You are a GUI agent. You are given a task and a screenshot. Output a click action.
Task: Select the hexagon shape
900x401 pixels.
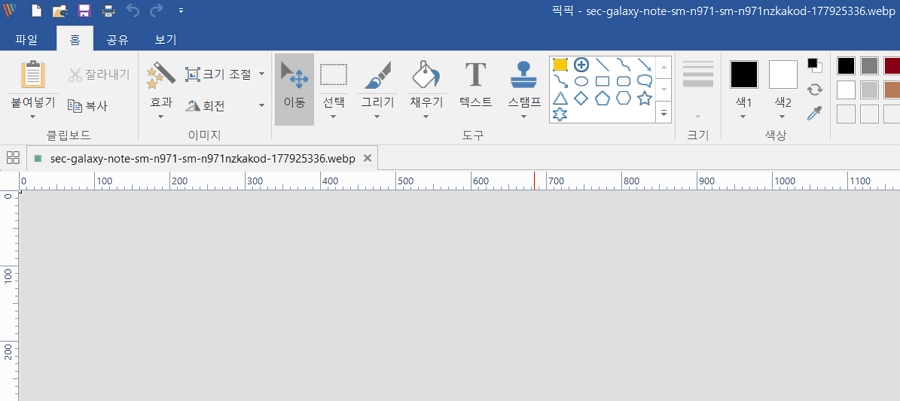coord(623,98)
